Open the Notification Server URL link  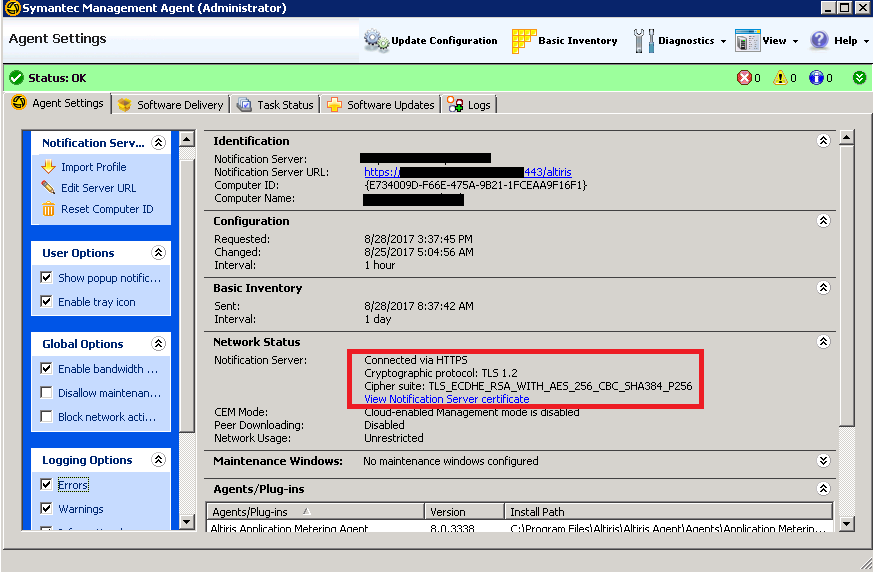[x=468, y=172]
